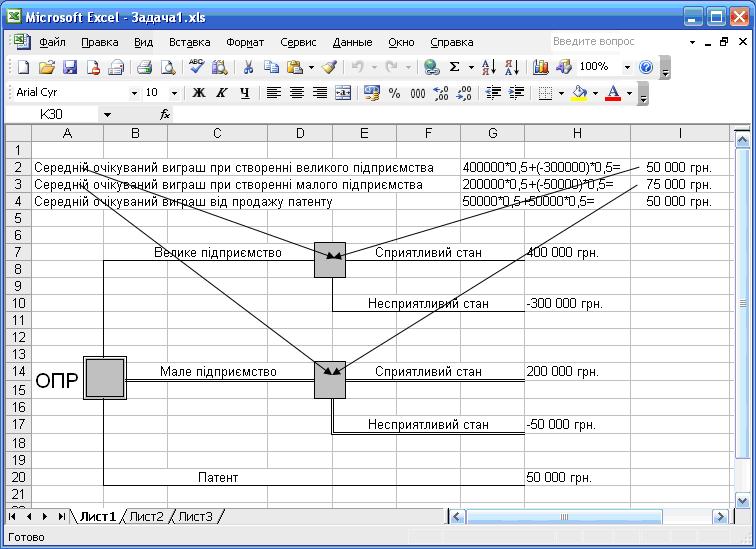Open the Print Preview tool
Image resolution: width=756 pixels, height=549 pixels.
[168, 67]
